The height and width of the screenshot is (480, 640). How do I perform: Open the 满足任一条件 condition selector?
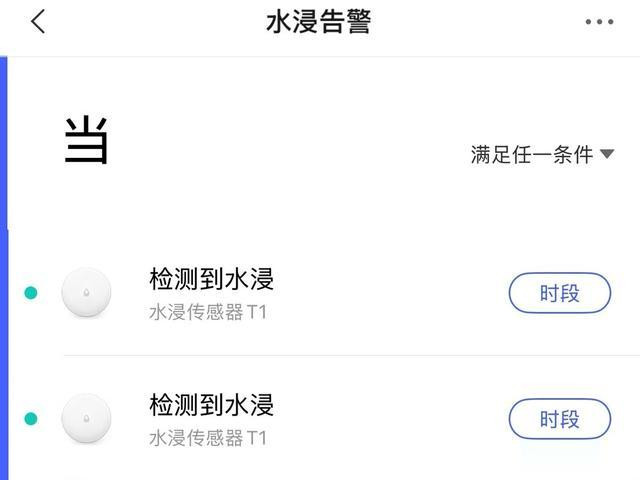542,154
